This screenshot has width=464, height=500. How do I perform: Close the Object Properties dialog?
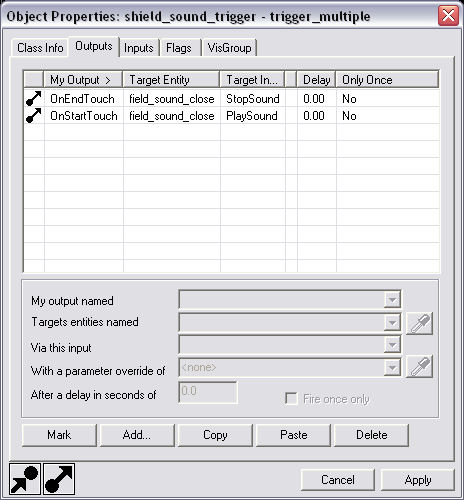click(448, 16)
